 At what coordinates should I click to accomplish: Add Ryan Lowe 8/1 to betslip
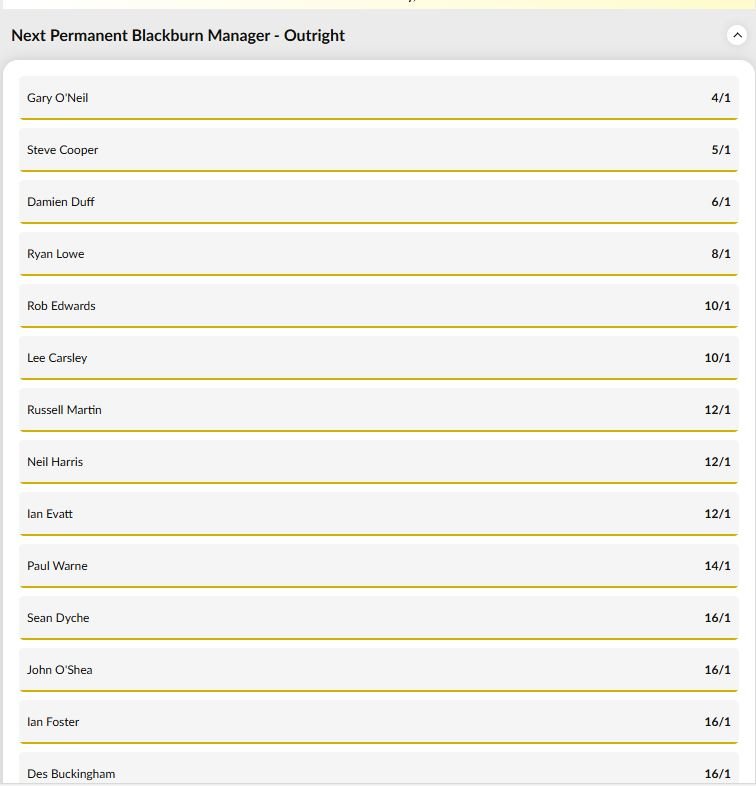(x=379, y=254)
